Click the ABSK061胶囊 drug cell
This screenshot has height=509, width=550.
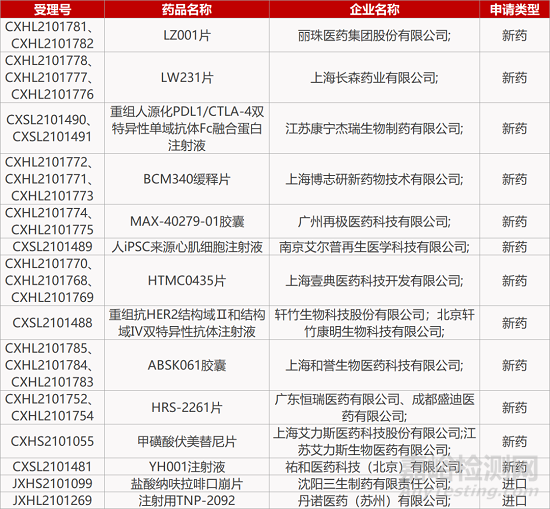[x=187, y=365]
